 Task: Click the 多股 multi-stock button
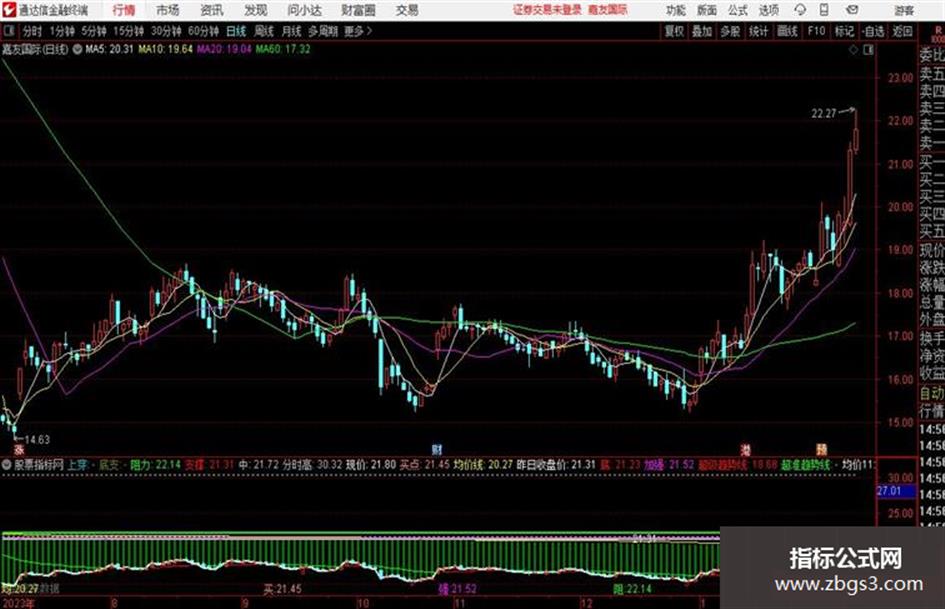730,31
